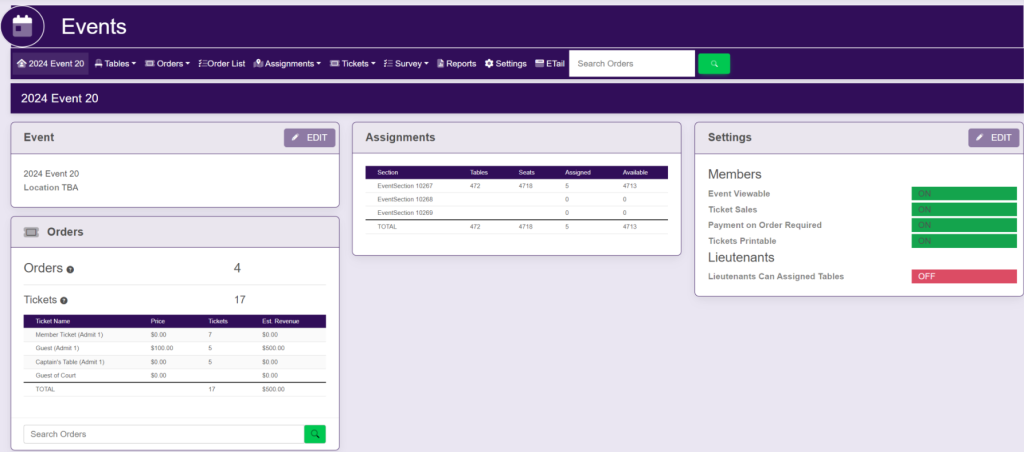Open the Order List page
The height and width of the screenshot is (452, 1024).
pos(221,63)
